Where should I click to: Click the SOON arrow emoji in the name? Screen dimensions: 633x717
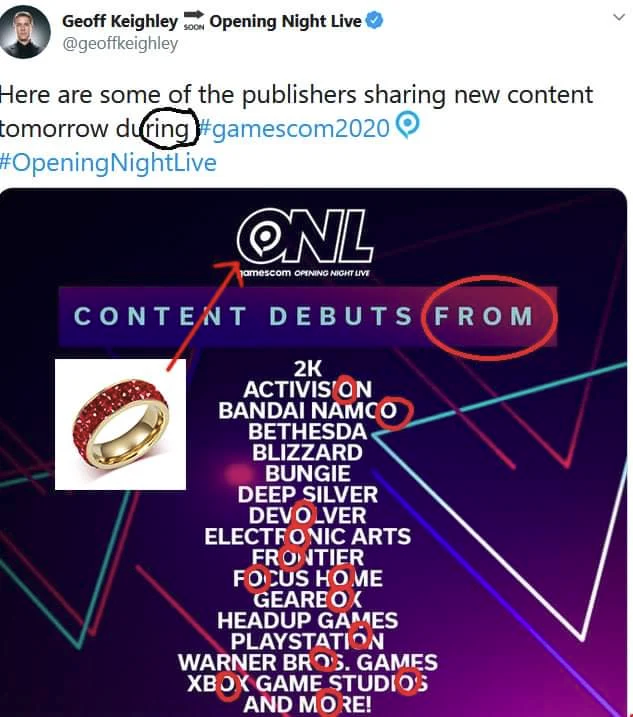[x=194, y=21]
